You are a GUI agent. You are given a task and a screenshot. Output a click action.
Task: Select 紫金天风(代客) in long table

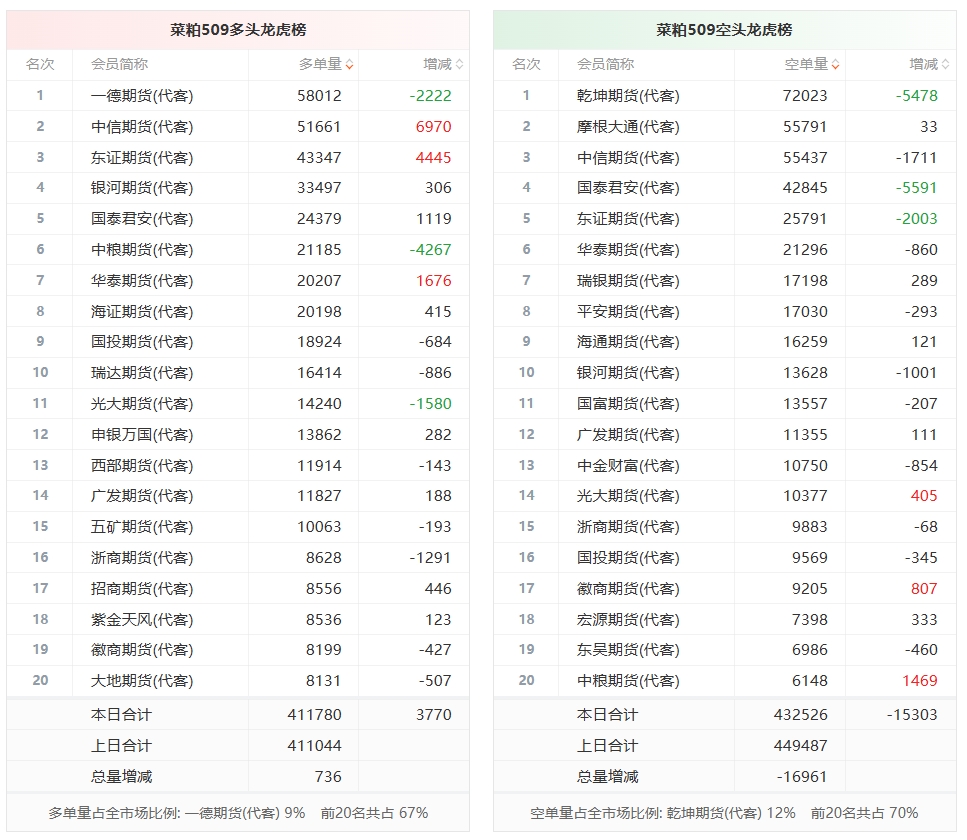[142, 619]
